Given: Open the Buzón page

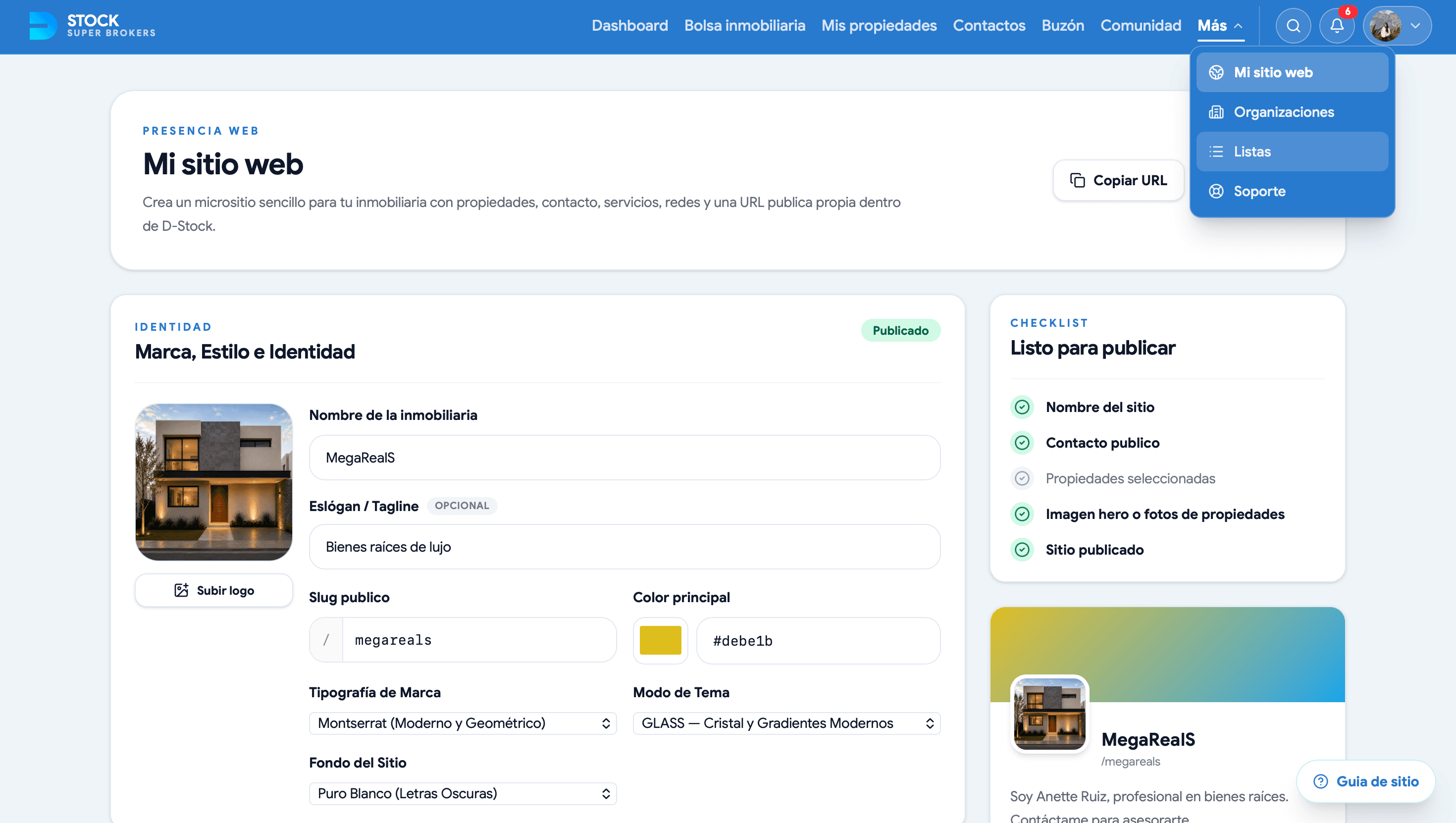Looking at the screenshot, I should 1063,25.
